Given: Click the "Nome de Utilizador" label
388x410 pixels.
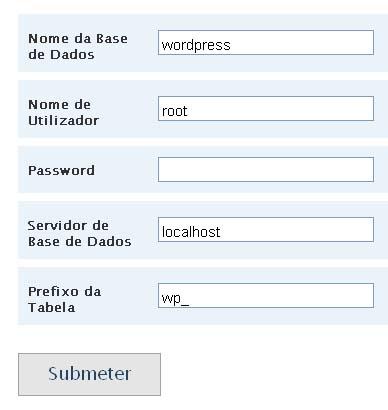Looking at the screenshot, I should (x=63, y=112).
